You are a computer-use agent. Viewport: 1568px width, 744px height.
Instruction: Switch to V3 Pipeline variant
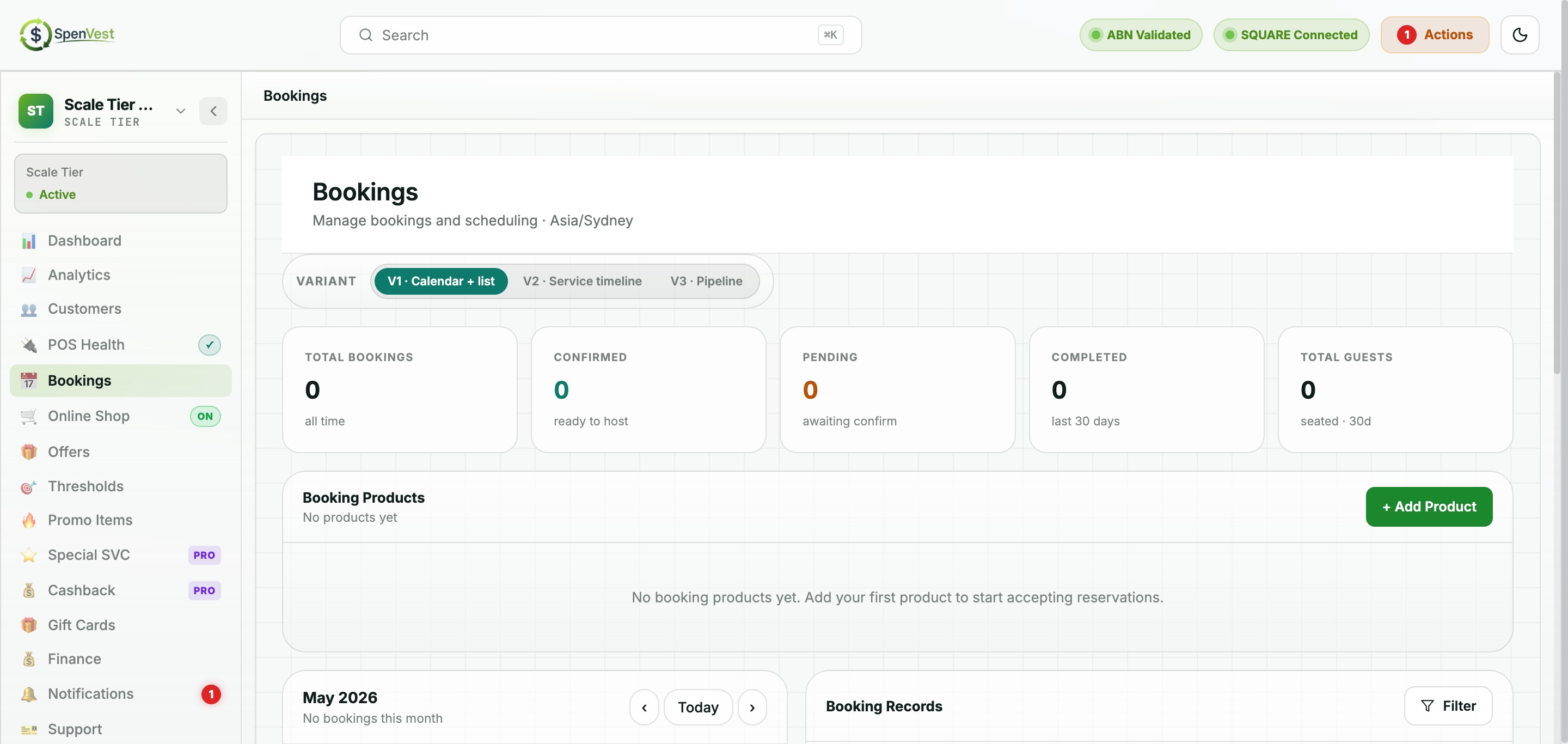pos(706,281)
